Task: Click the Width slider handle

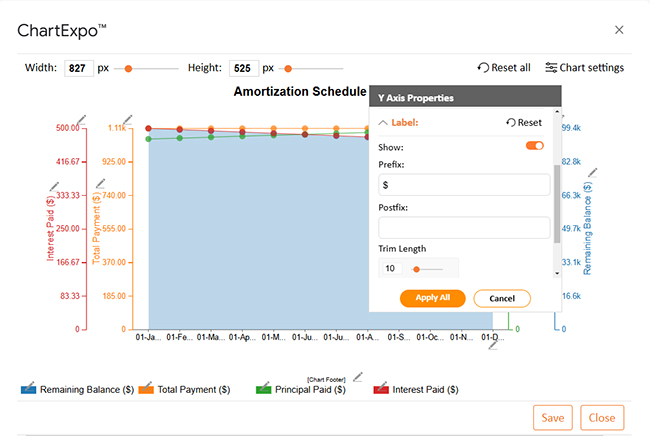Action: coord(128,69)
